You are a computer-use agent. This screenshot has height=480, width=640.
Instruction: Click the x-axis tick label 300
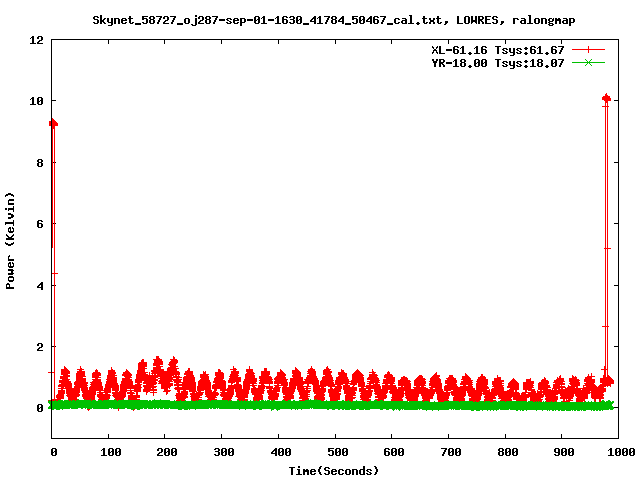pos(224,452)
